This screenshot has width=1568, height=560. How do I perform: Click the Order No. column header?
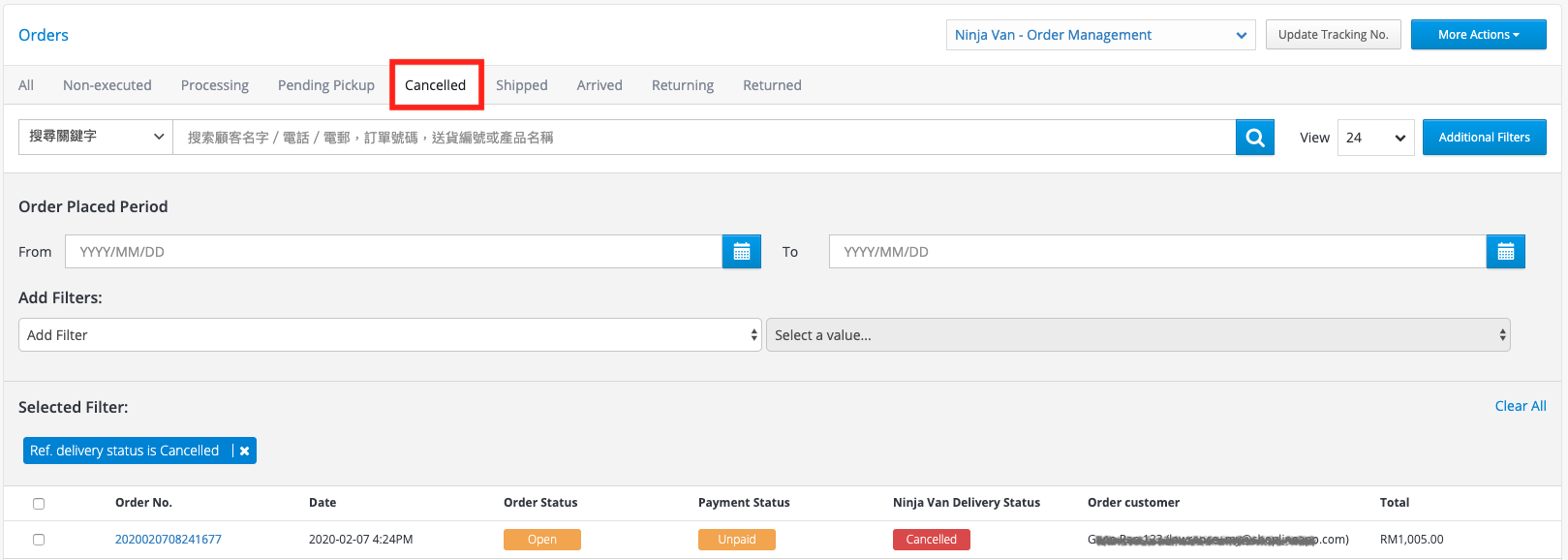143,503
